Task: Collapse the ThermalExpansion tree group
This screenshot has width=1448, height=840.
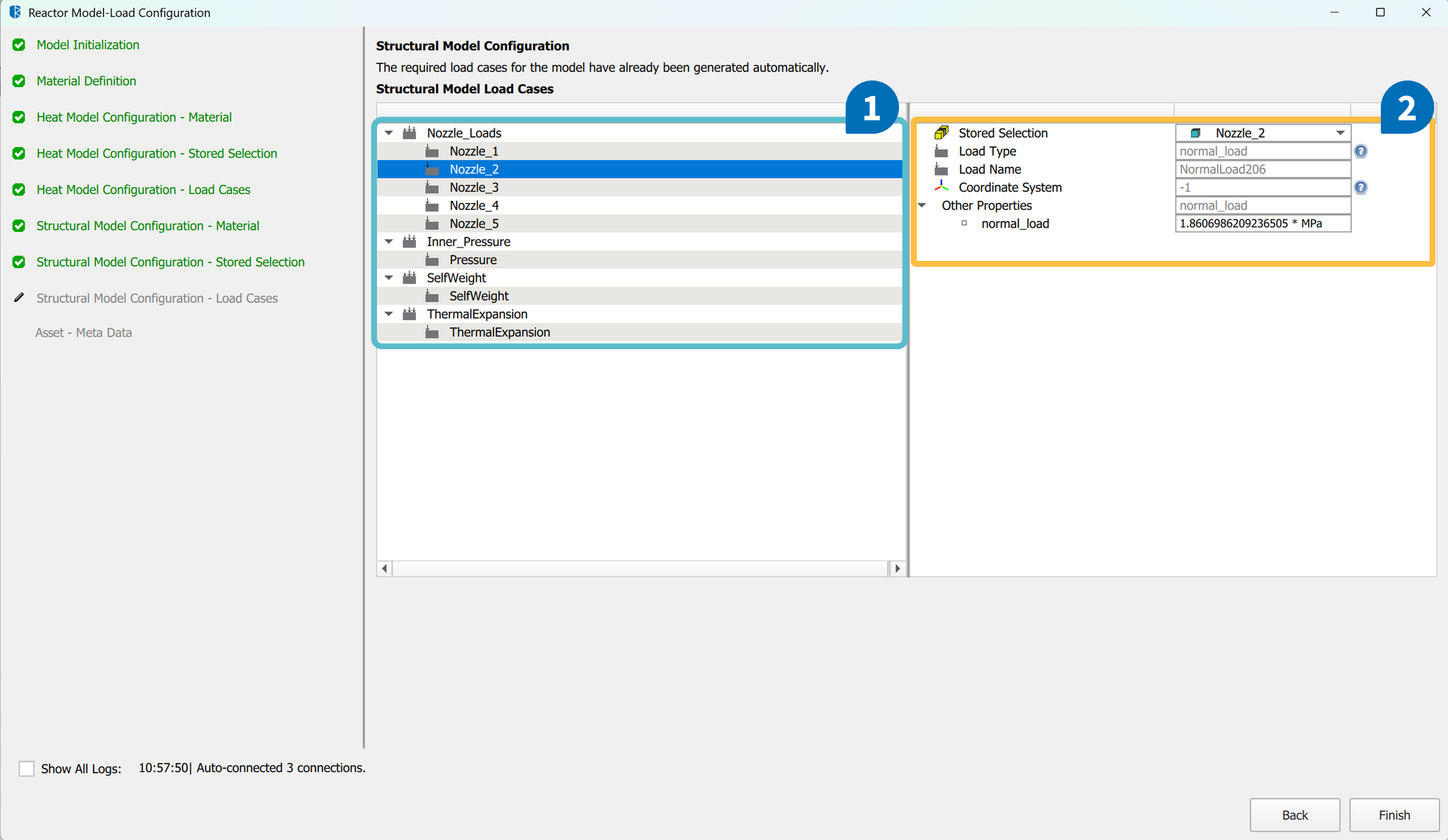Action: (x=389, y=314)
